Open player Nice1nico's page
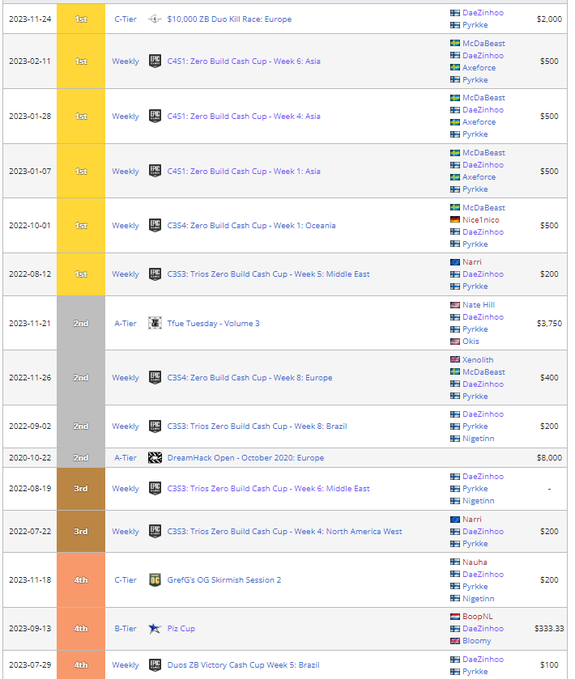The width and height of the screenshot is (575, 679). [481, 220]
